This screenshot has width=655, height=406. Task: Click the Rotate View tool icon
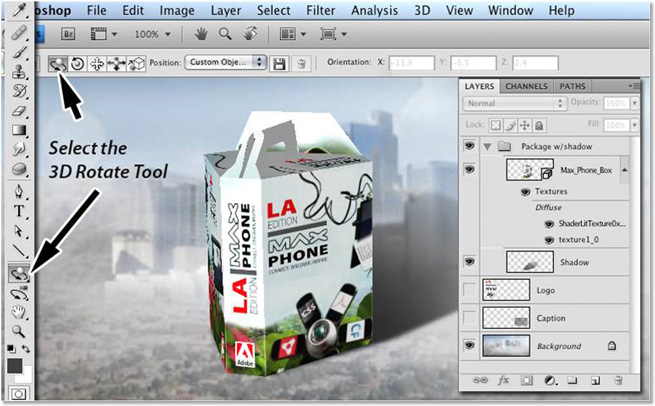coord(251,34)
